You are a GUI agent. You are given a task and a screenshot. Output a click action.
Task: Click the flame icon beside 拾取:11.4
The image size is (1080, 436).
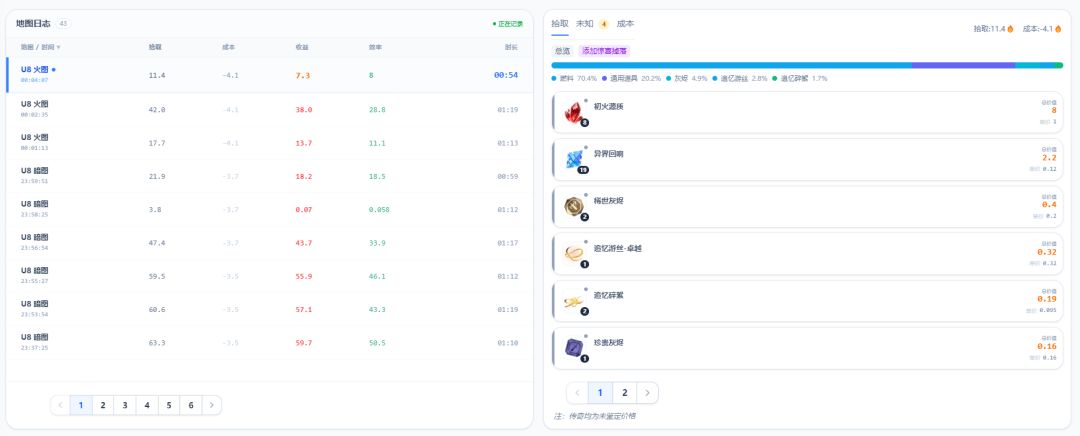[x=1010, y=29]
